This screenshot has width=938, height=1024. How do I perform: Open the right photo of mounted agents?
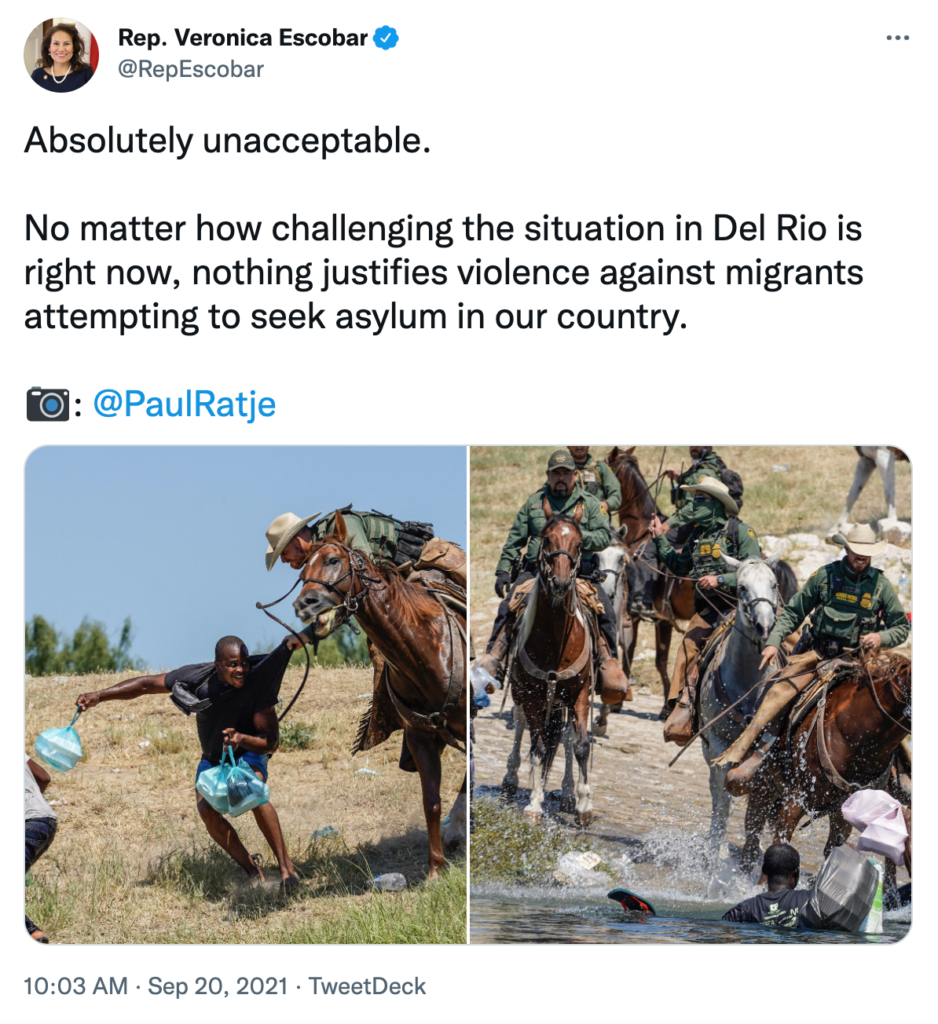(x=690, y=695)
